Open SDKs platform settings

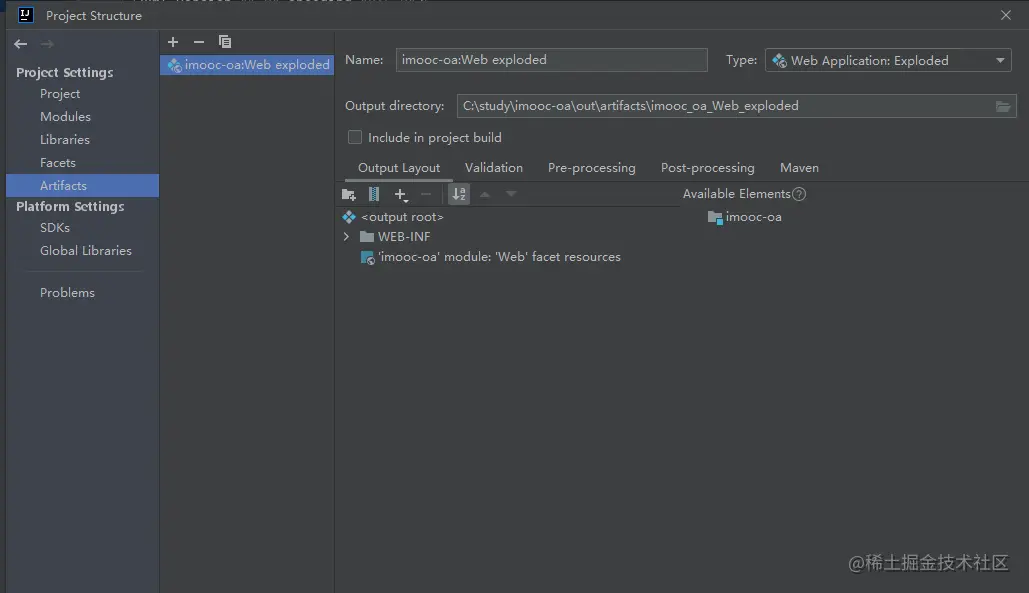(54, 228)
